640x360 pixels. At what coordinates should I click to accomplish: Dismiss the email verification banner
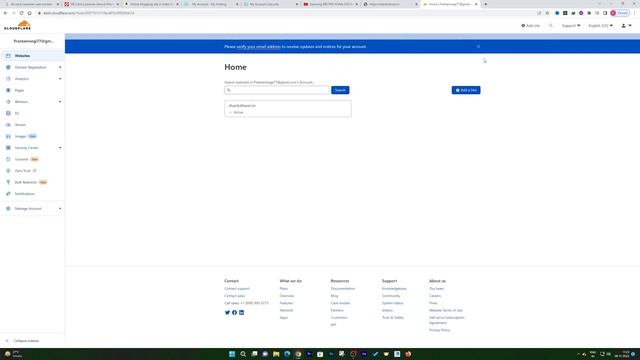point(478,47)
